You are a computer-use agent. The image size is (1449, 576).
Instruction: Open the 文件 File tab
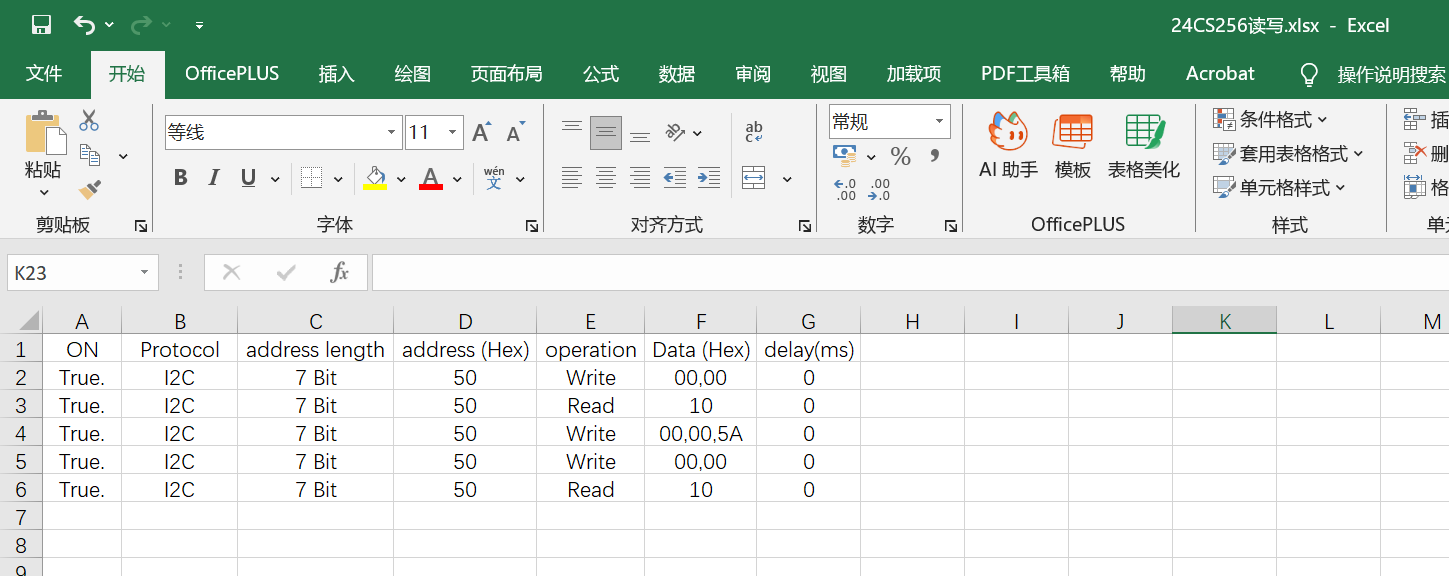44,74
